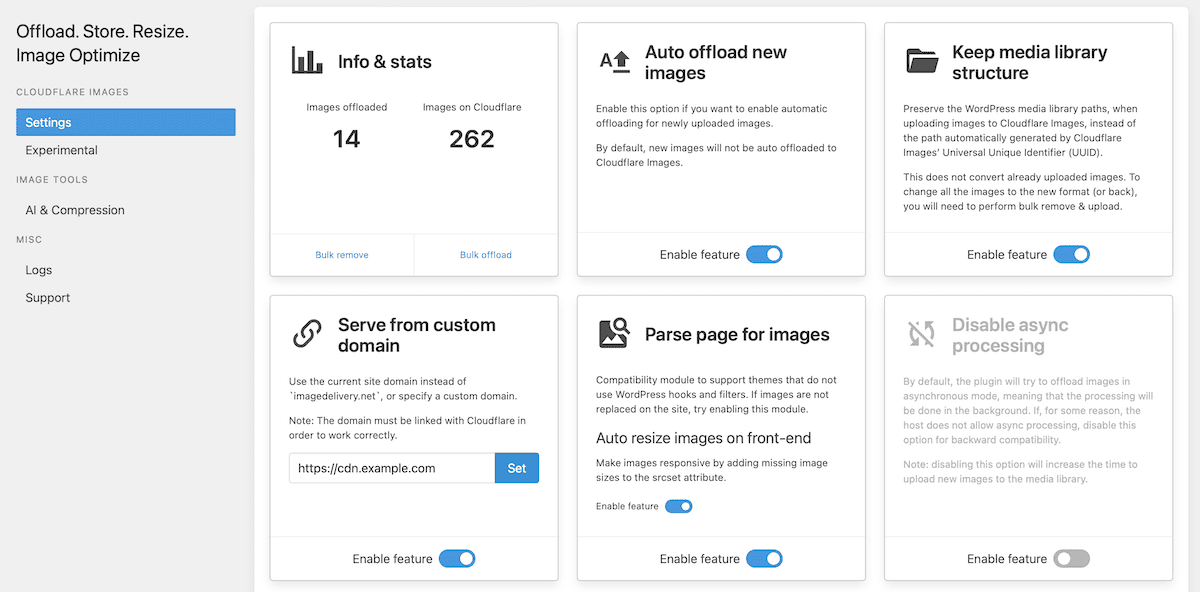Click the Images on Cloudflare label
The image size is (1200, 592).
tap(472, 107)
